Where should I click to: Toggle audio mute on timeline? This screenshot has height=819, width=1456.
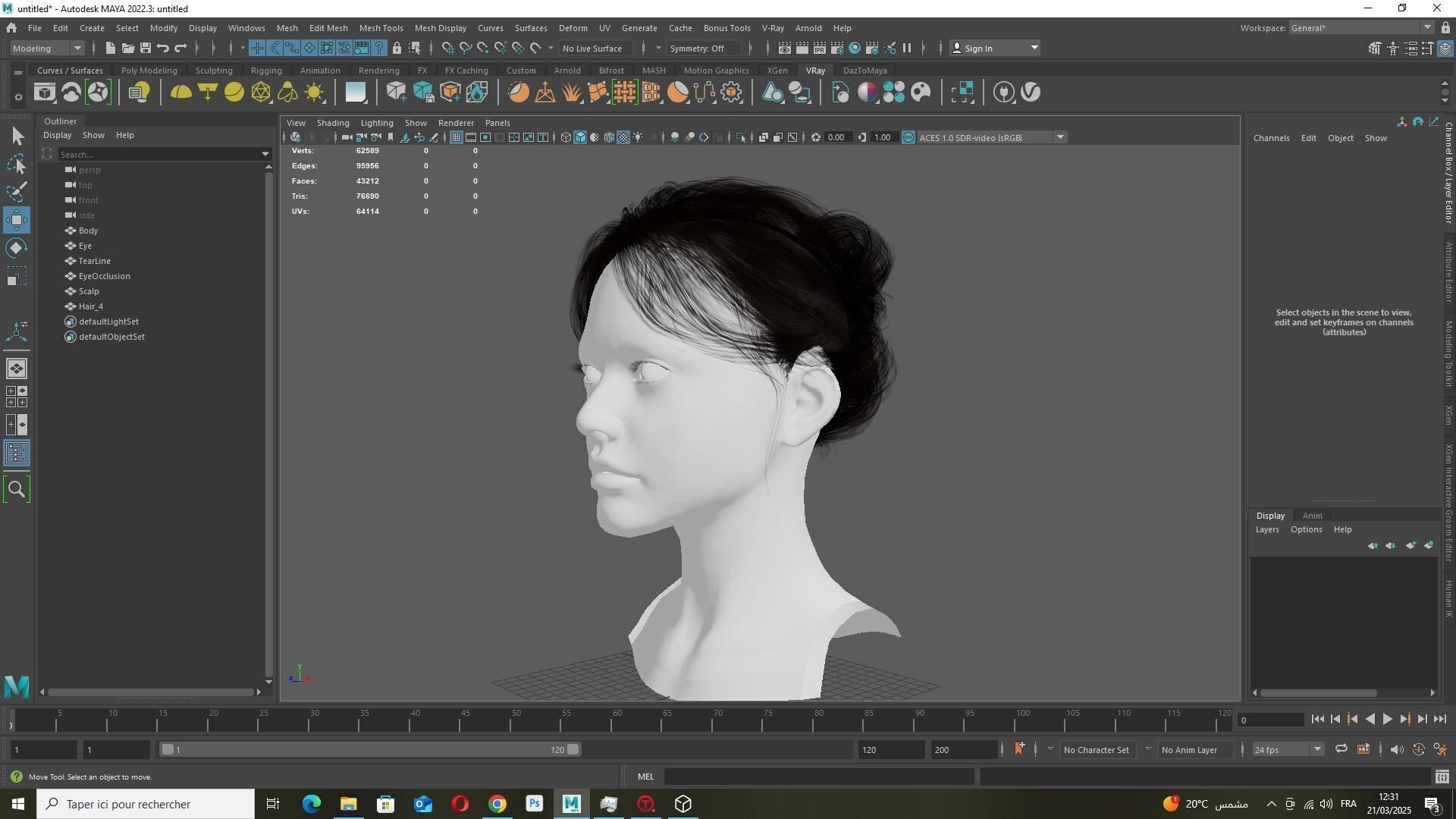[x=1396, y=749]
